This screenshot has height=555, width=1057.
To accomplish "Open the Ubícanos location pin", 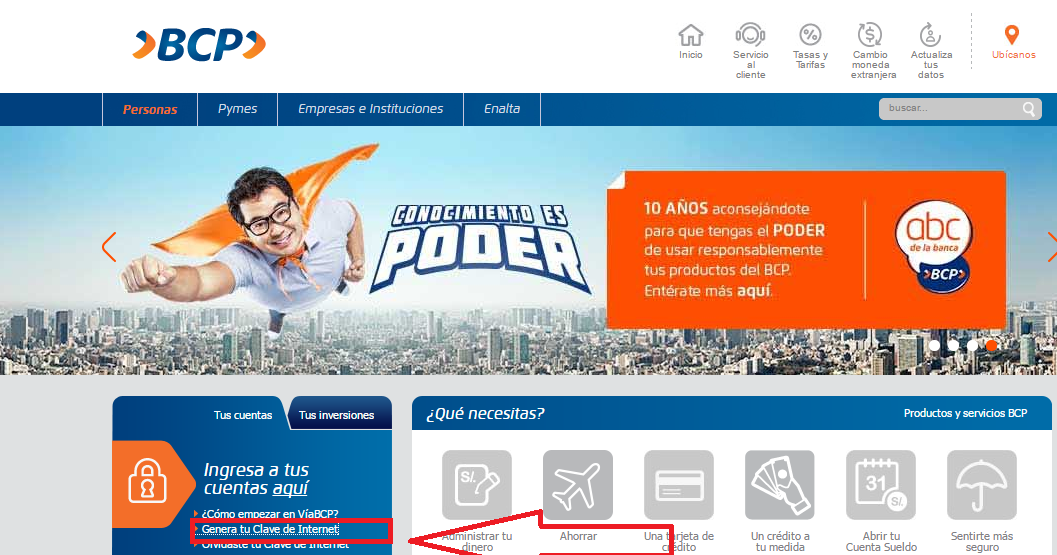I will click(x=1012, y=34).
